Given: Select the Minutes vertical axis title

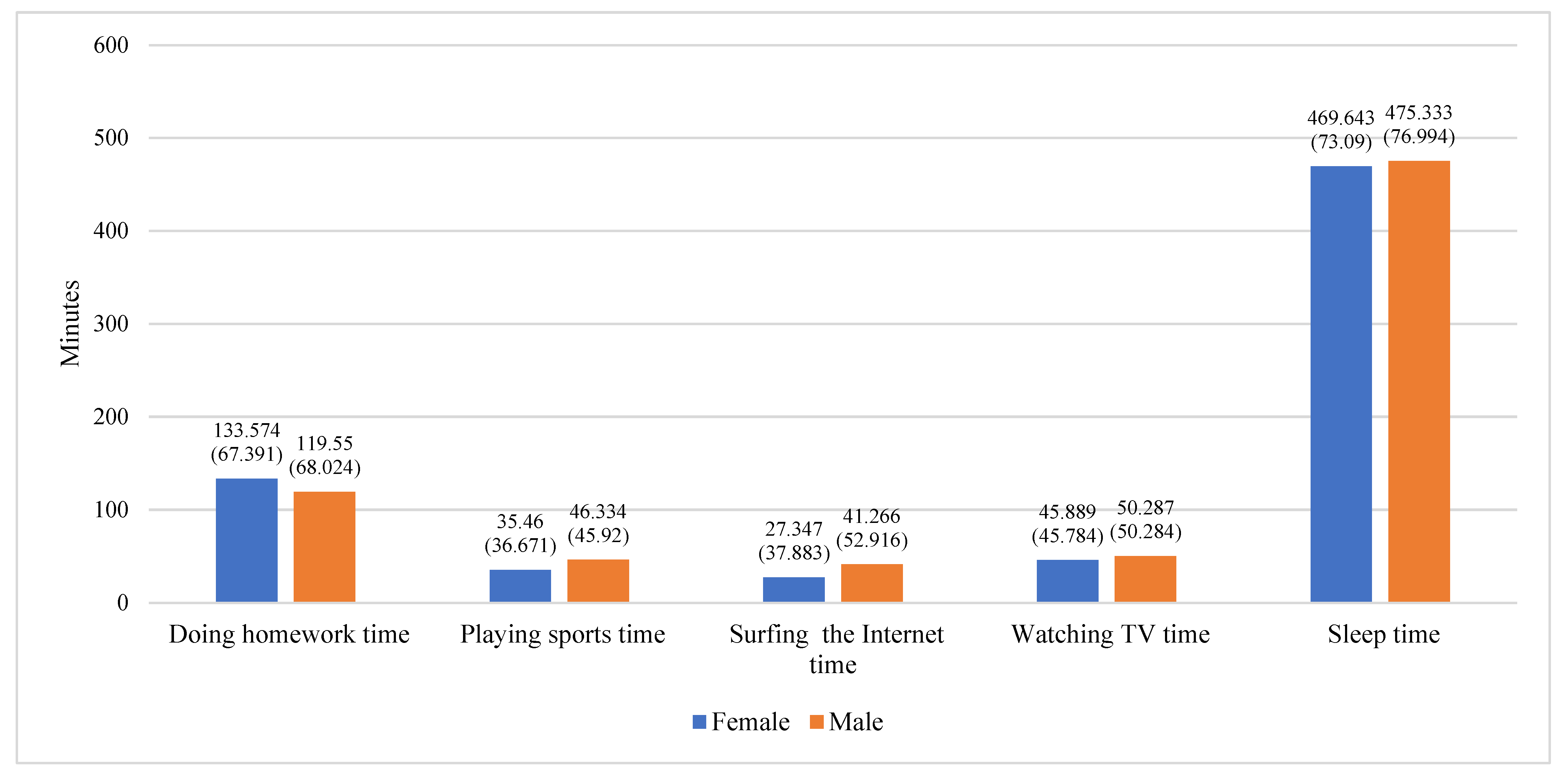Looking at the screenshot, I should pyautogui.click(x=70, y=323).
